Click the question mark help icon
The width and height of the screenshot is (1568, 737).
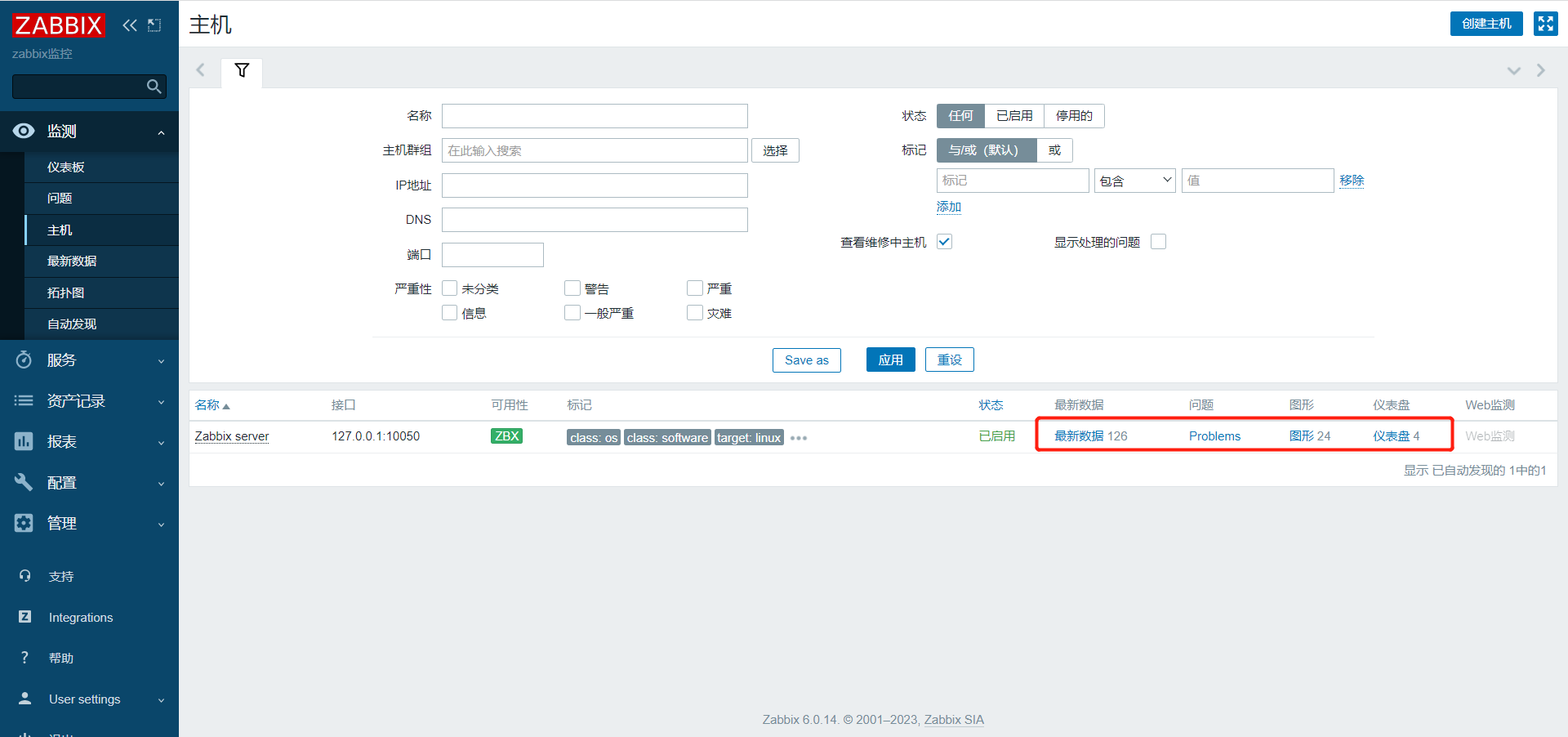[x=25, y=658]
